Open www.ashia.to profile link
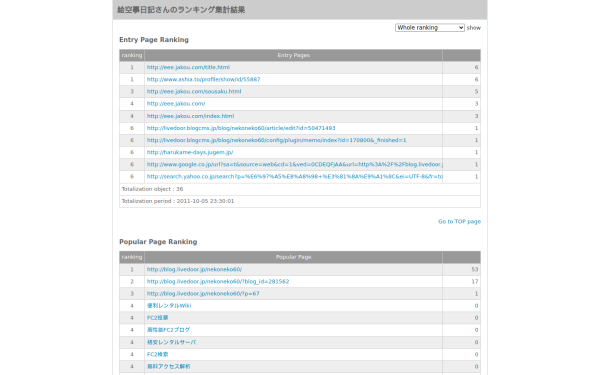The height and width of the screenshot is (375, 600). [204, 80]
